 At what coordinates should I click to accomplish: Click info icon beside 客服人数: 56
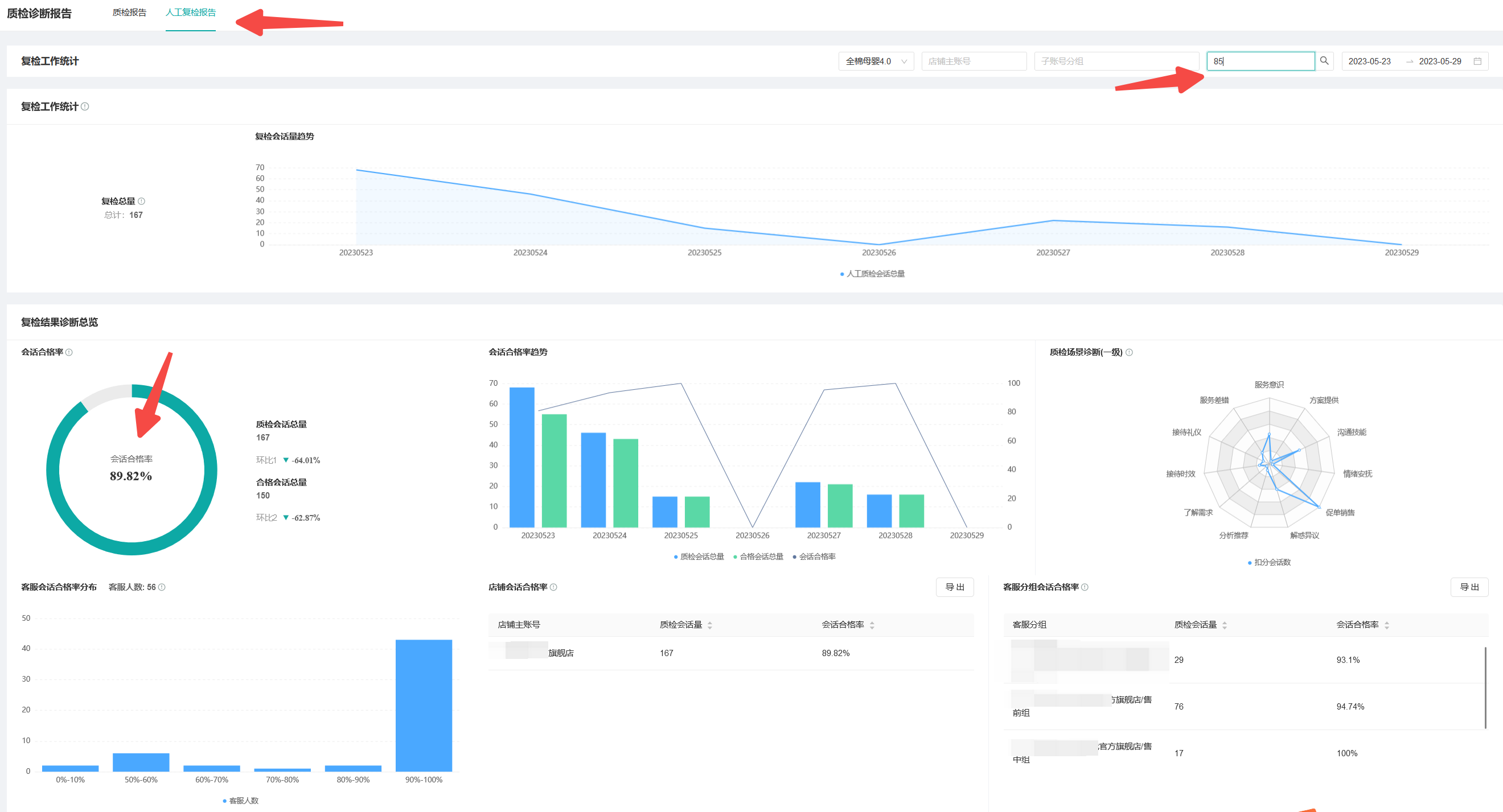coord(162,587)
